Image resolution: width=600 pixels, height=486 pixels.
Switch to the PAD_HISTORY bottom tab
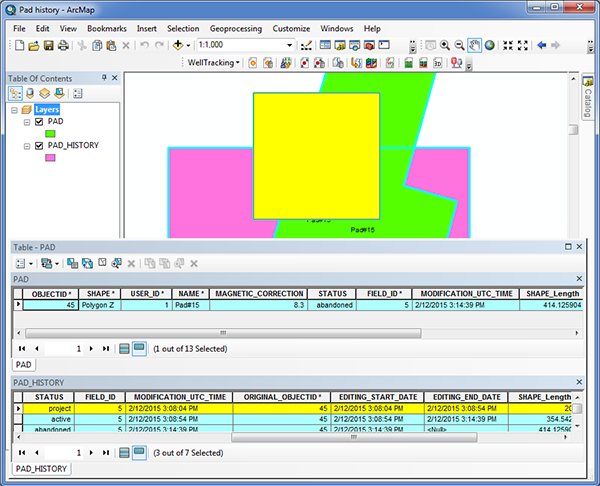pyautogui.click(x=41, y=469)
